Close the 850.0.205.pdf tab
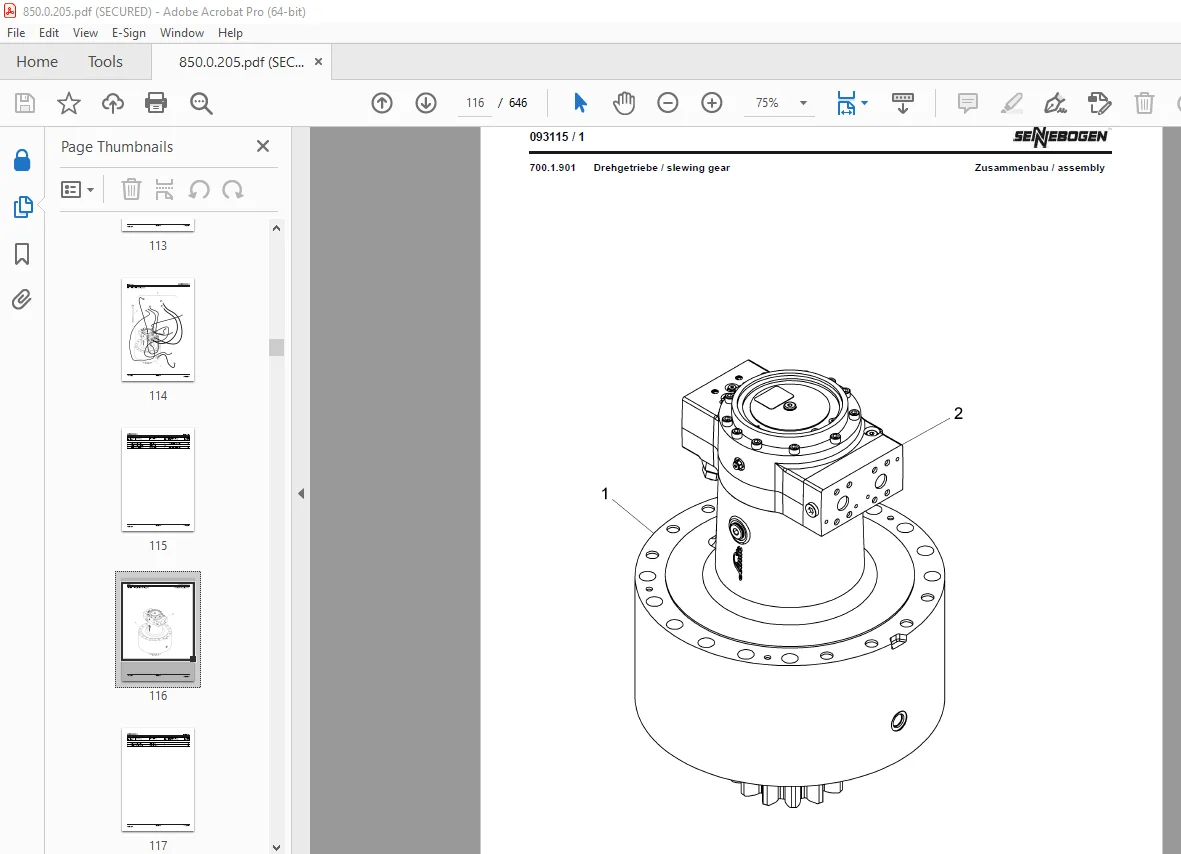 (319, 62)
